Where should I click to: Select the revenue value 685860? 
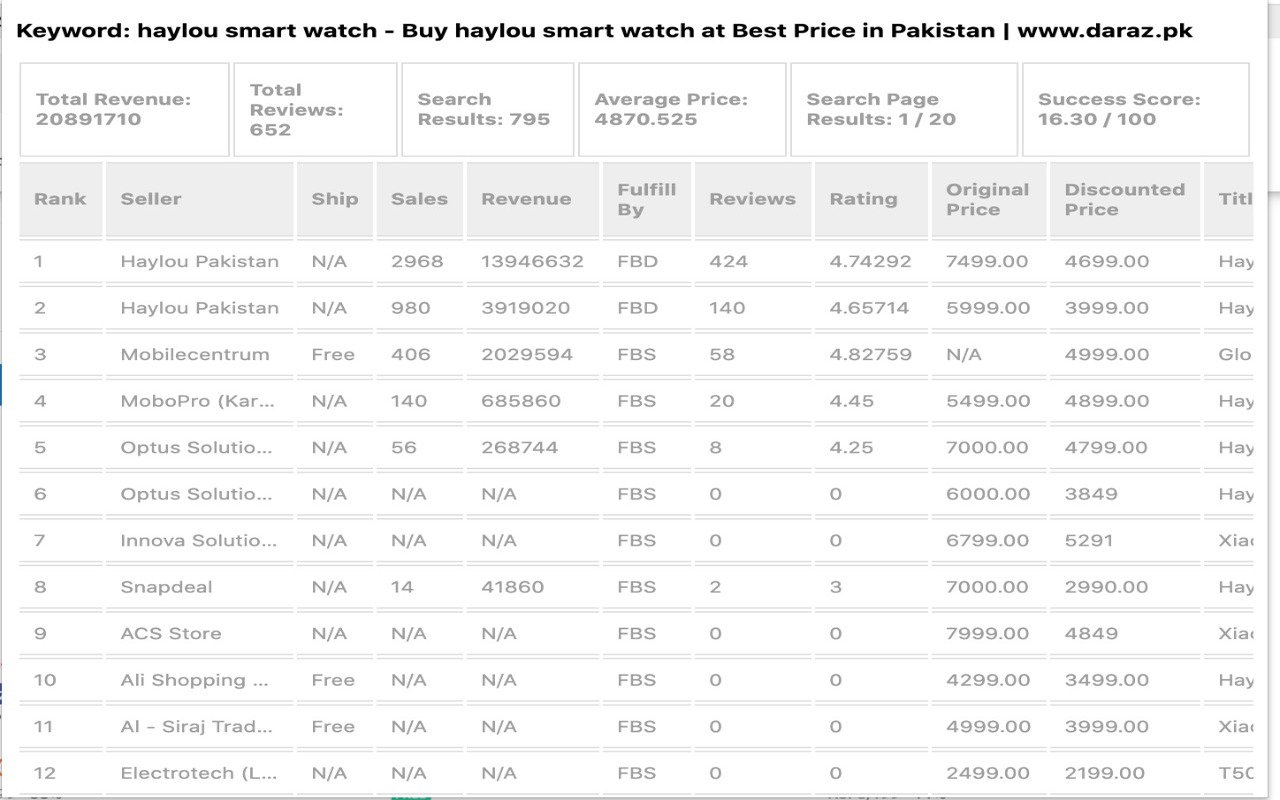pos(521,401)
